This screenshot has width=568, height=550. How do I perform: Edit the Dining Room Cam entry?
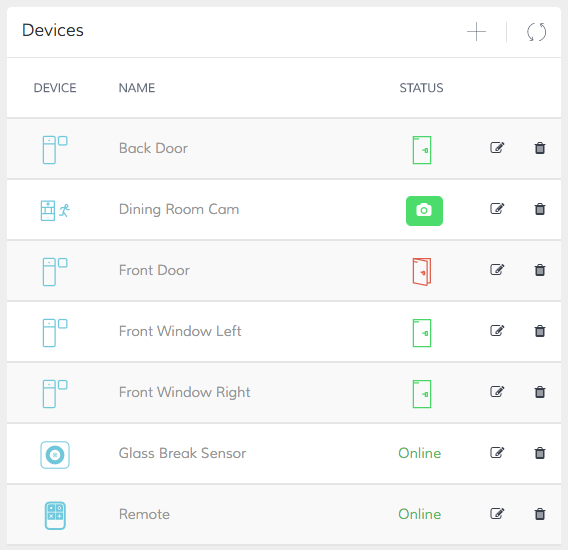click(x=497, y=209)
